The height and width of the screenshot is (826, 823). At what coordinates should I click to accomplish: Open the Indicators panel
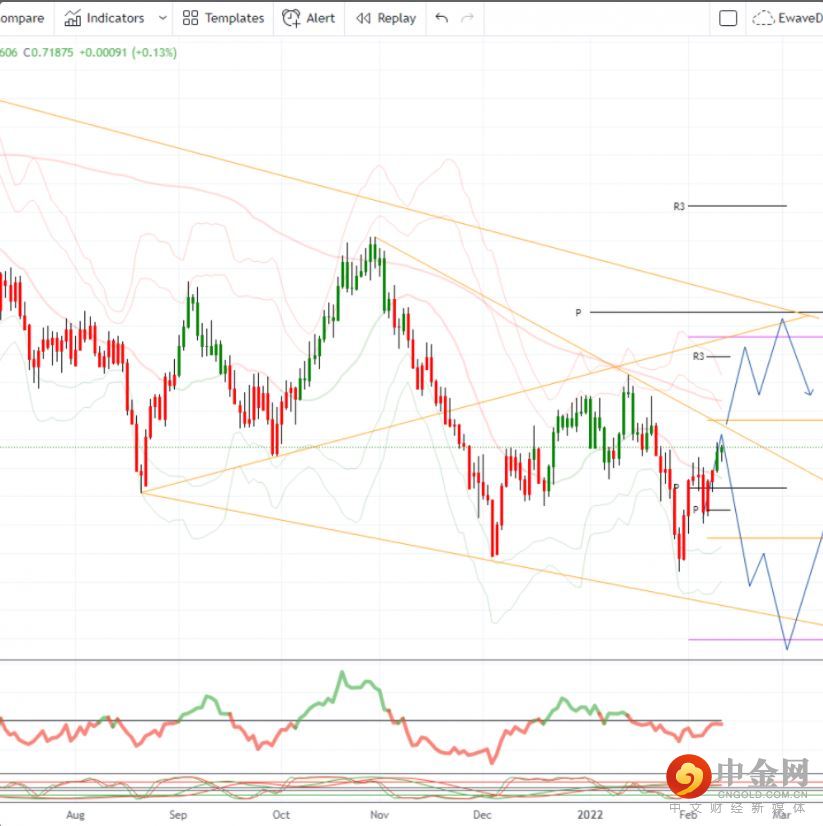(104, 18)
